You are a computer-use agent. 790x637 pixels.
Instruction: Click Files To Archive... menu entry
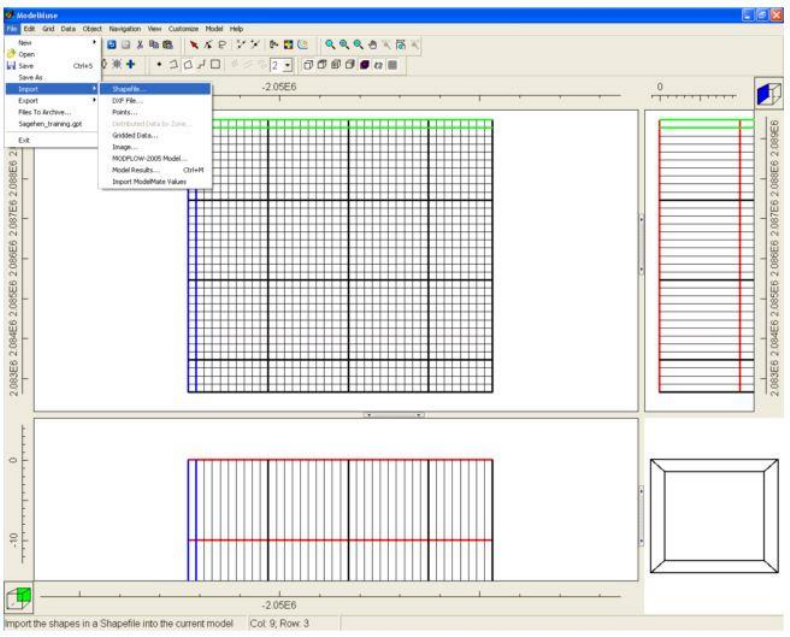tap(52, 112)
